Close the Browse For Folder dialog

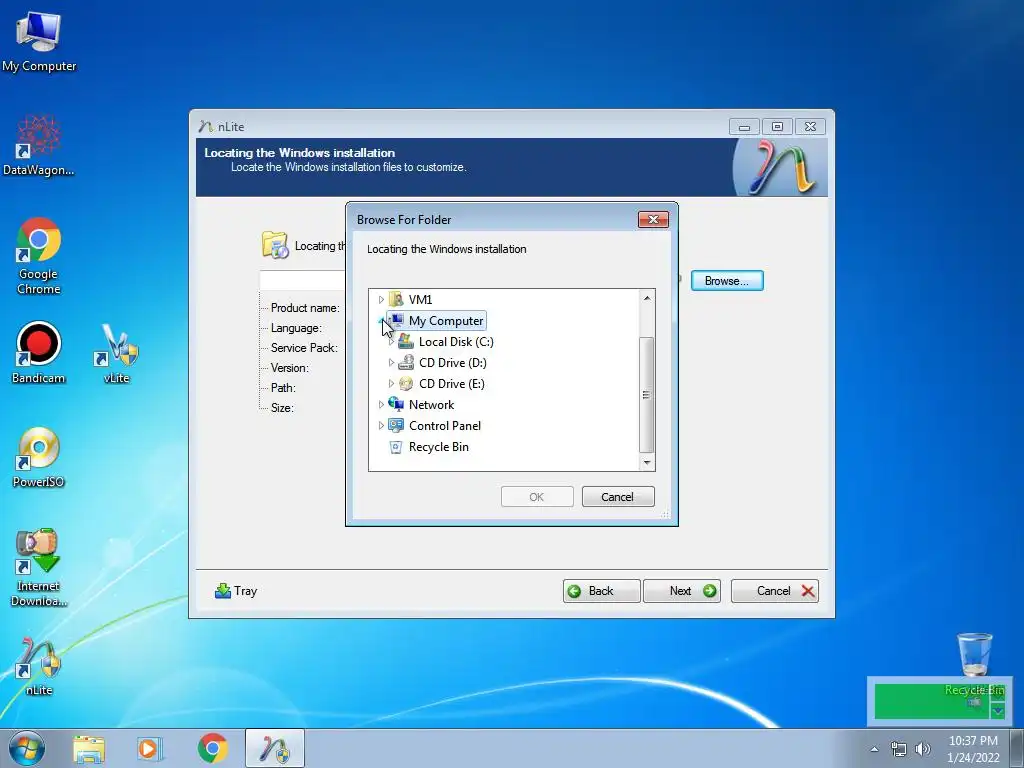[x=653, y=219]
